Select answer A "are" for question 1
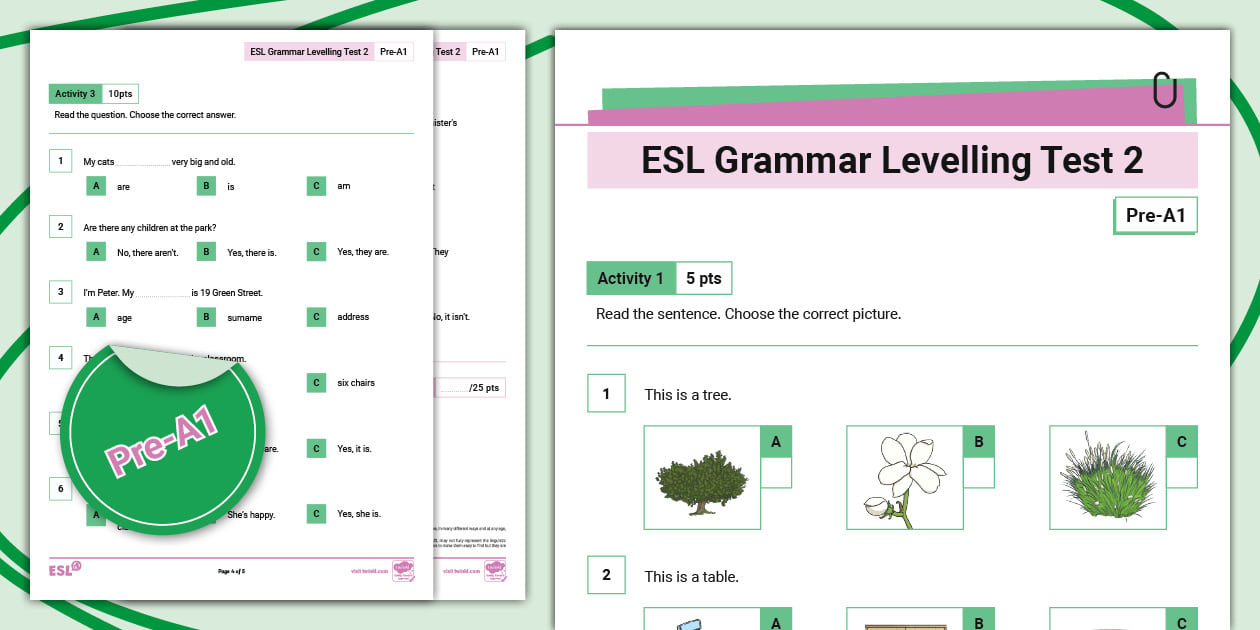 pos(97,186)
